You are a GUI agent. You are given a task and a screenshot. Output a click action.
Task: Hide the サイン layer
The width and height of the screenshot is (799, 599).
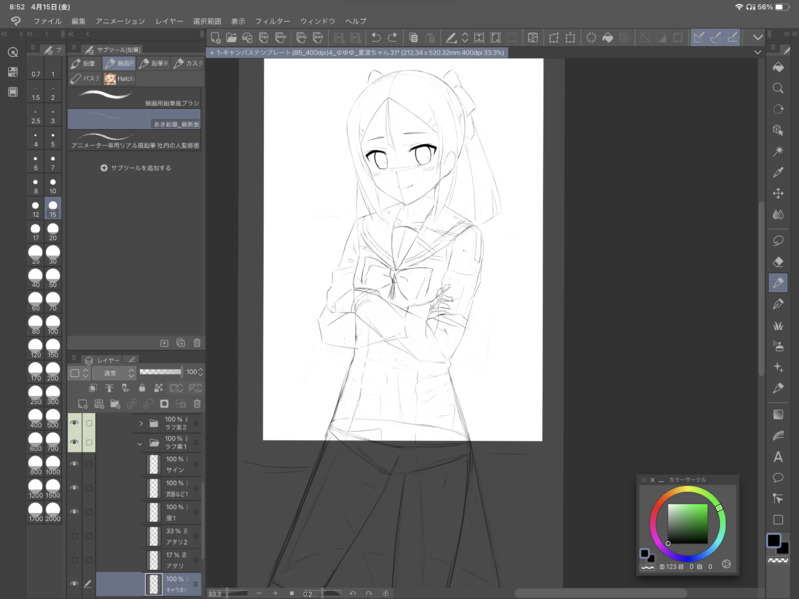74,464
